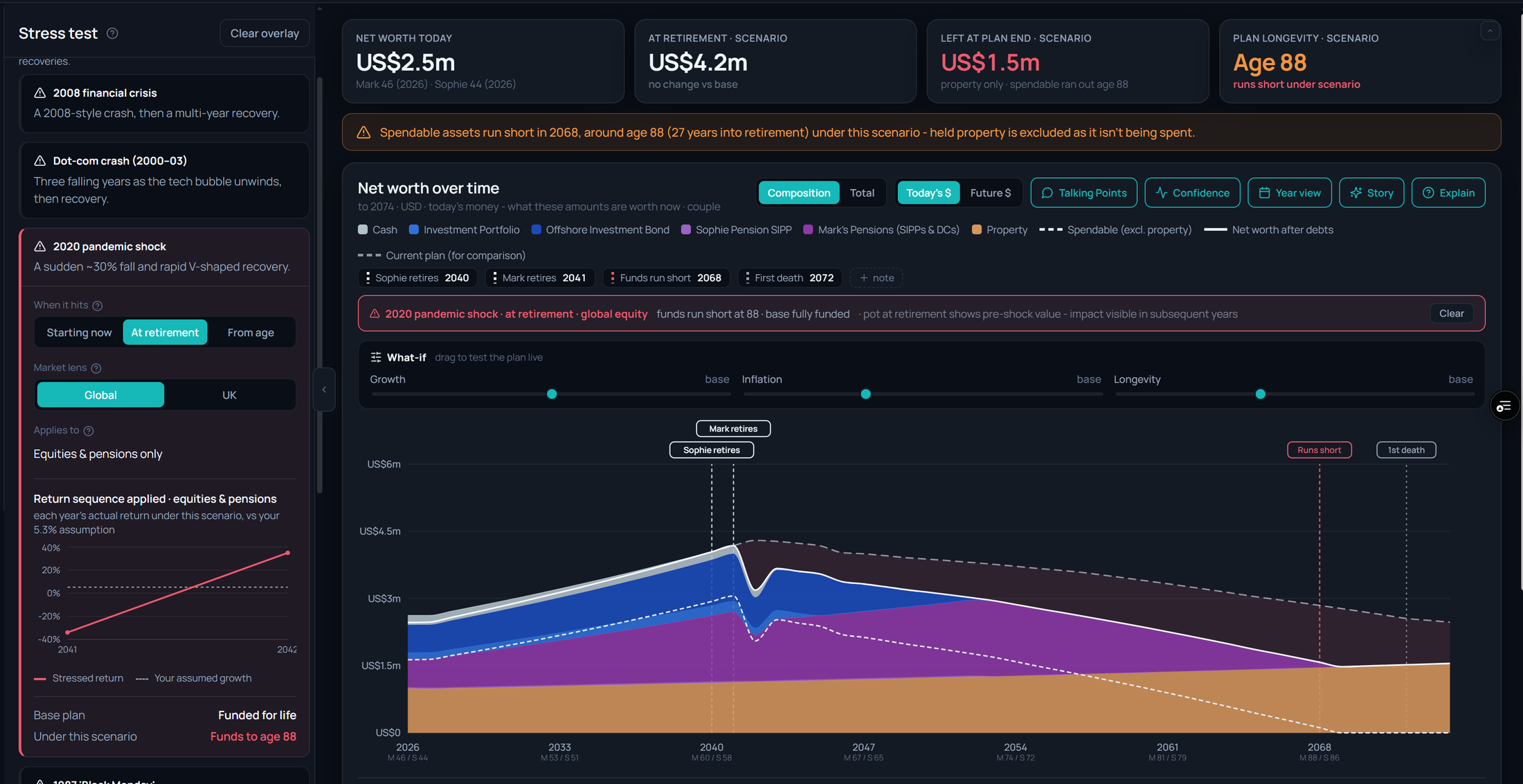This screenshot has height=784, width=1523.
Task: Click the Longevity slider handle
Action: pos(1261,394)
